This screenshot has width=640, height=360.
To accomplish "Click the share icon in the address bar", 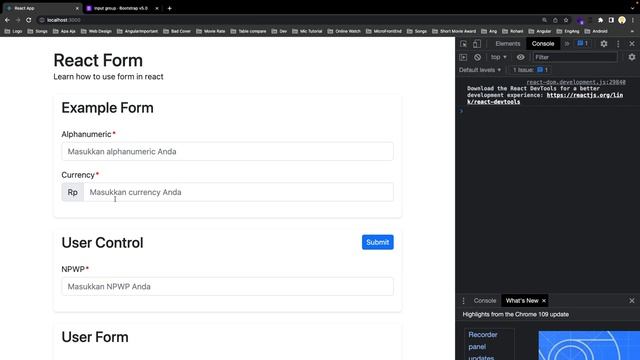I will (555, 20).
